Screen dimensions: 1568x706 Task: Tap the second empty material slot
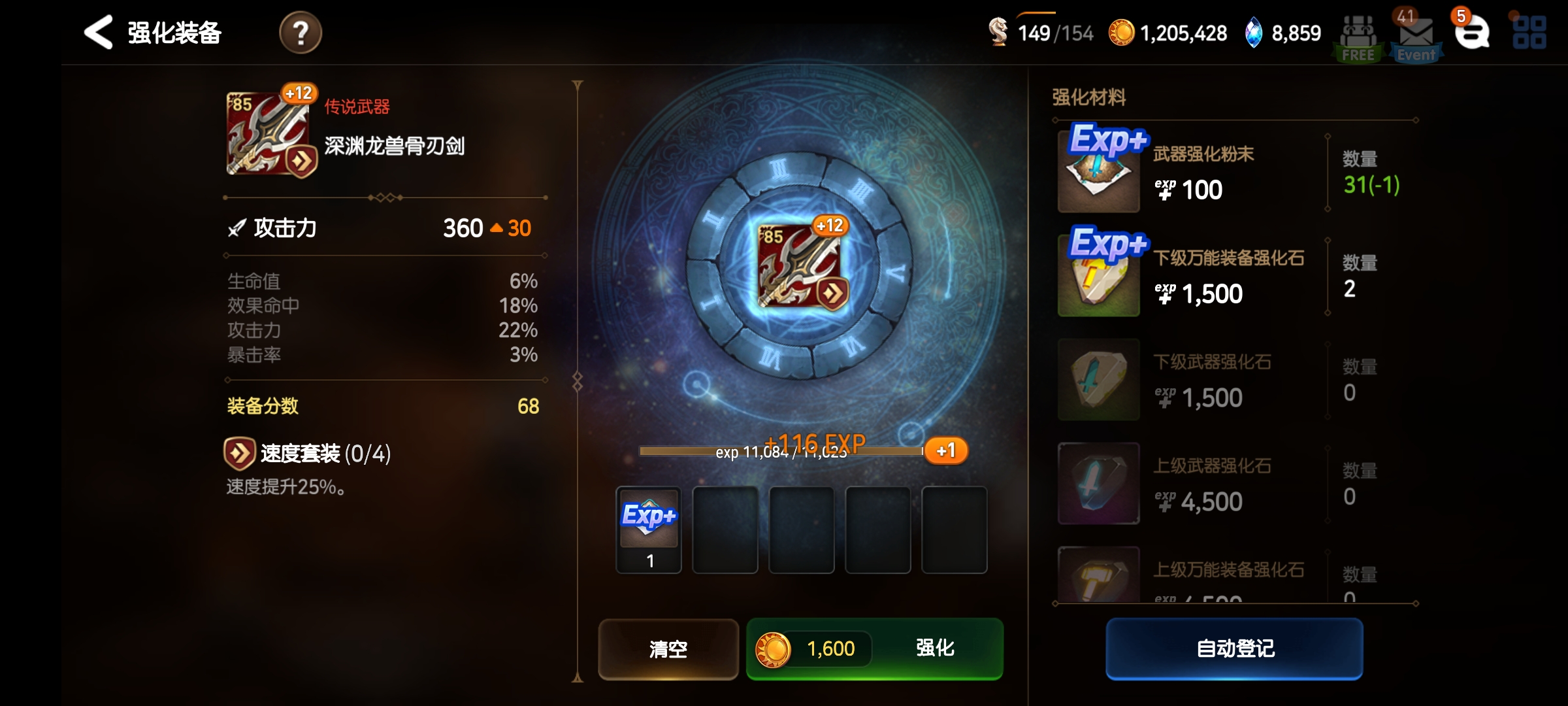click(725, 530)
